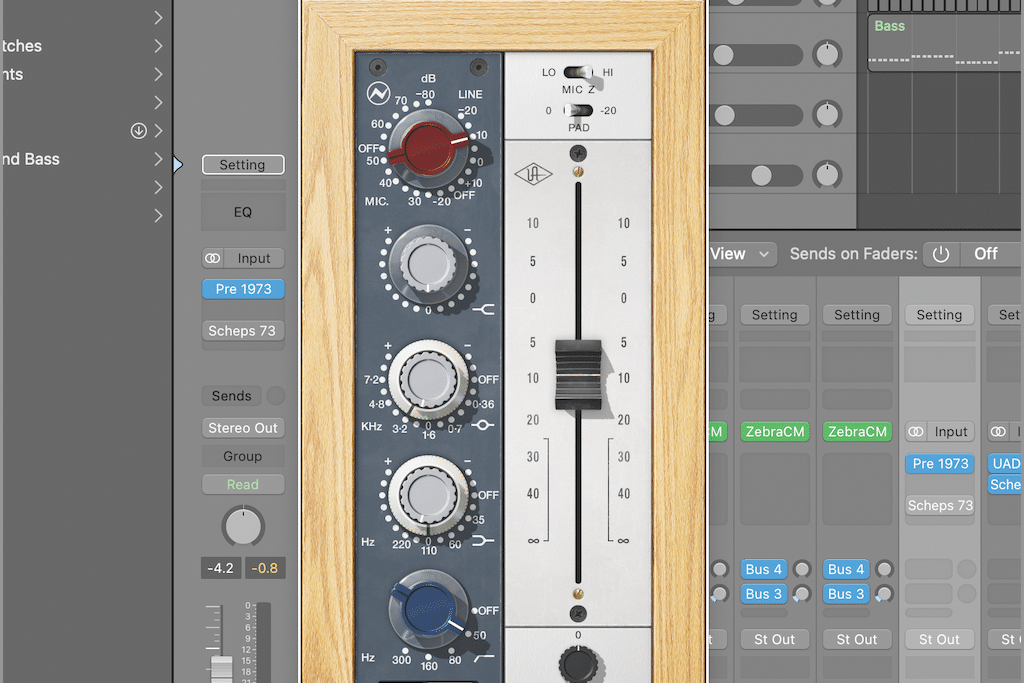Click the plugin's output fader cap

[x=578, y=375]
